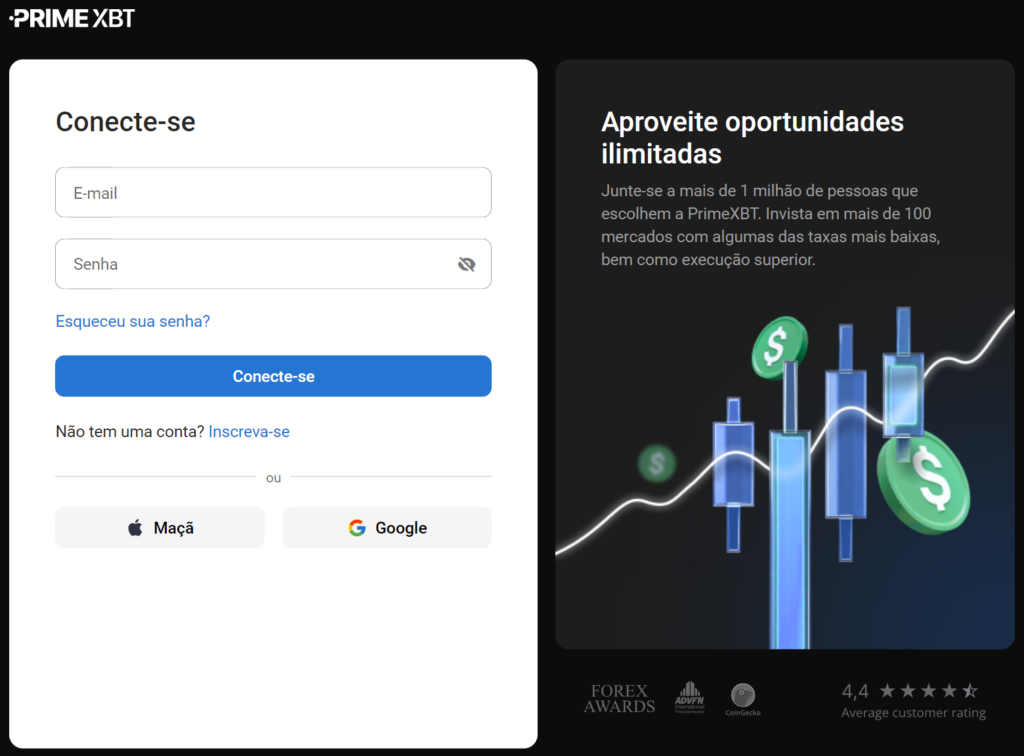Viewport: 1024px width, 756px height.
Task: Select Esqueceu sua senha? link
Action: (x=132, y=321)
